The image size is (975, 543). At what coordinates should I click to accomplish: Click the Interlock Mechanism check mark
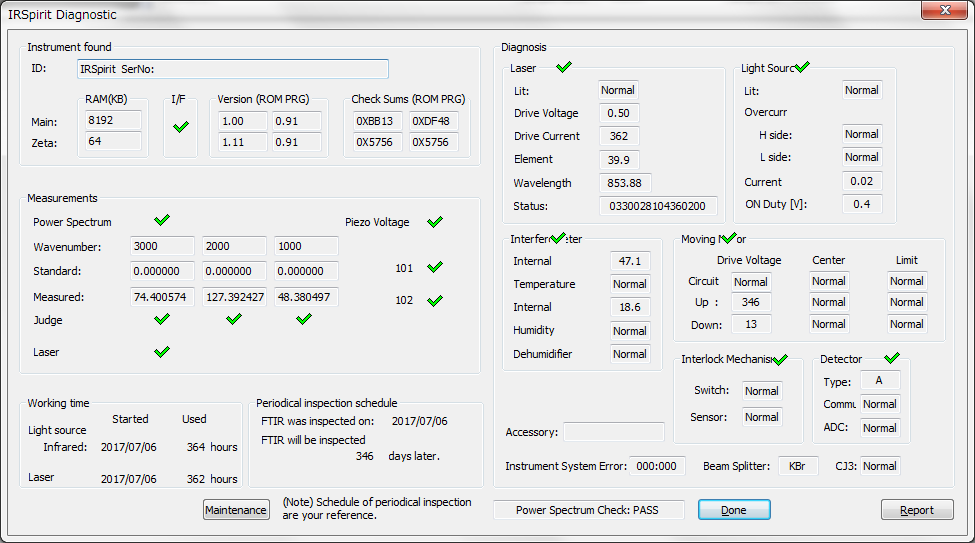click(780, 359)
